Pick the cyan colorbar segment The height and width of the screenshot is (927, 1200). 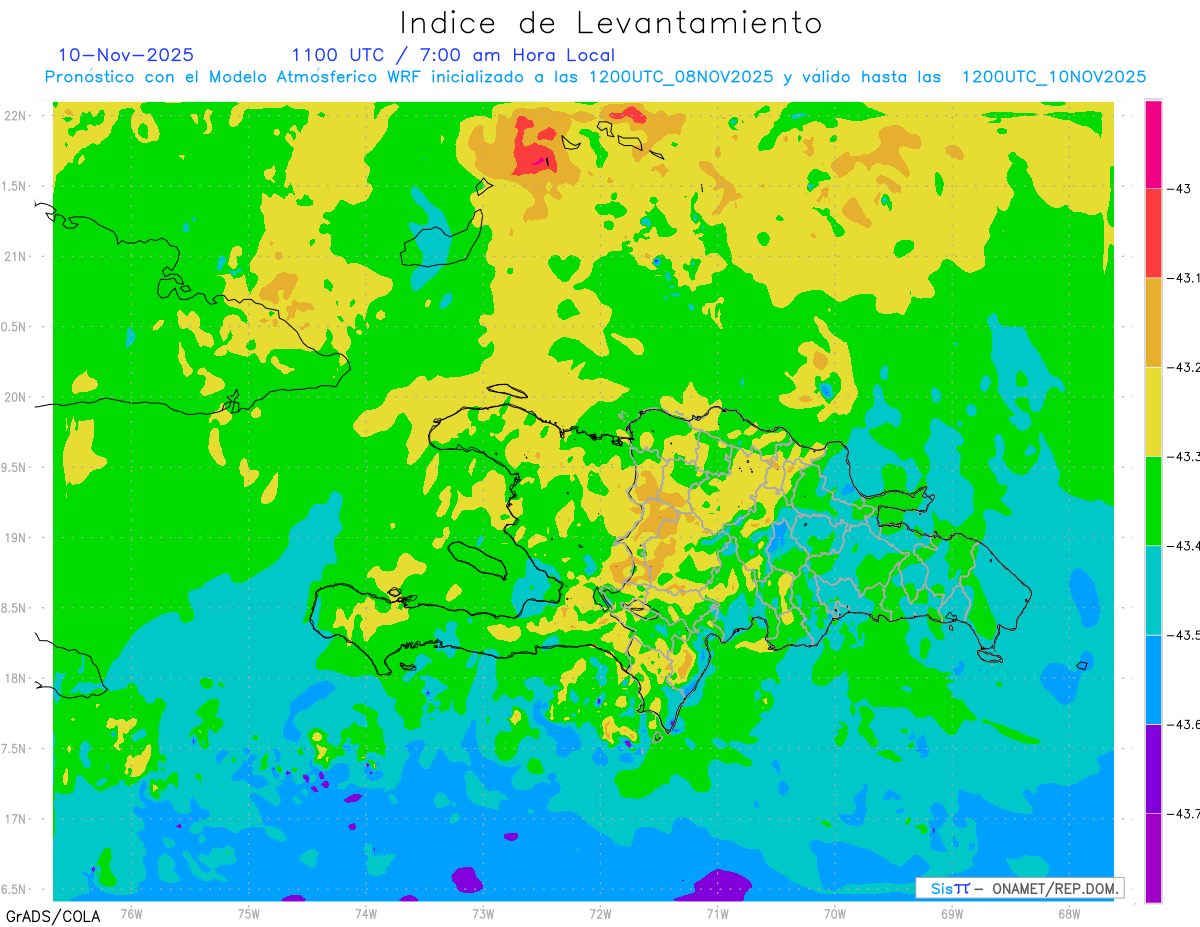[1153, 590]
